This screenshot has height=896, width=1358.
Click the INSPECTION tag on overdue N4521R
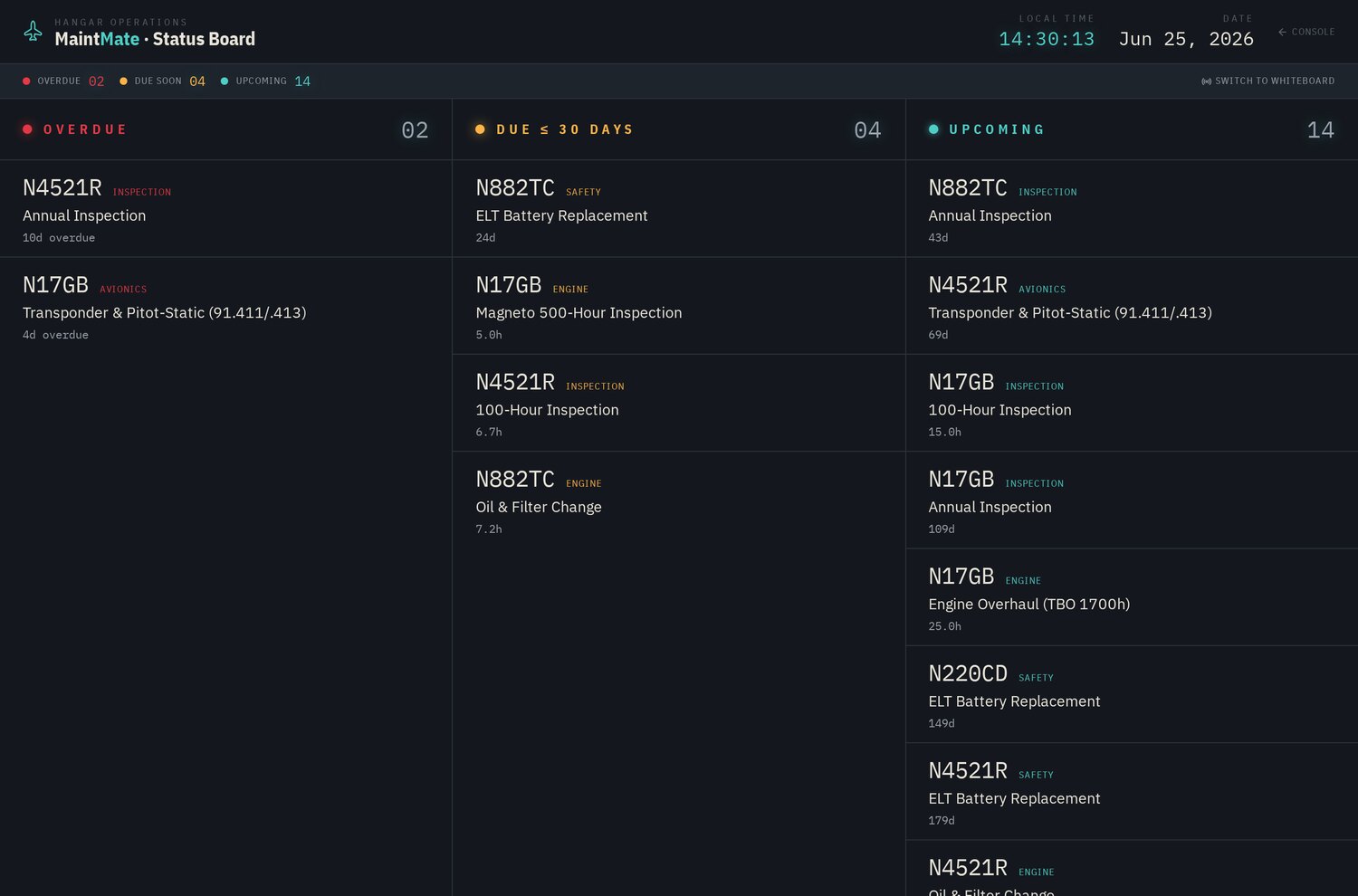tap(142, 192)
